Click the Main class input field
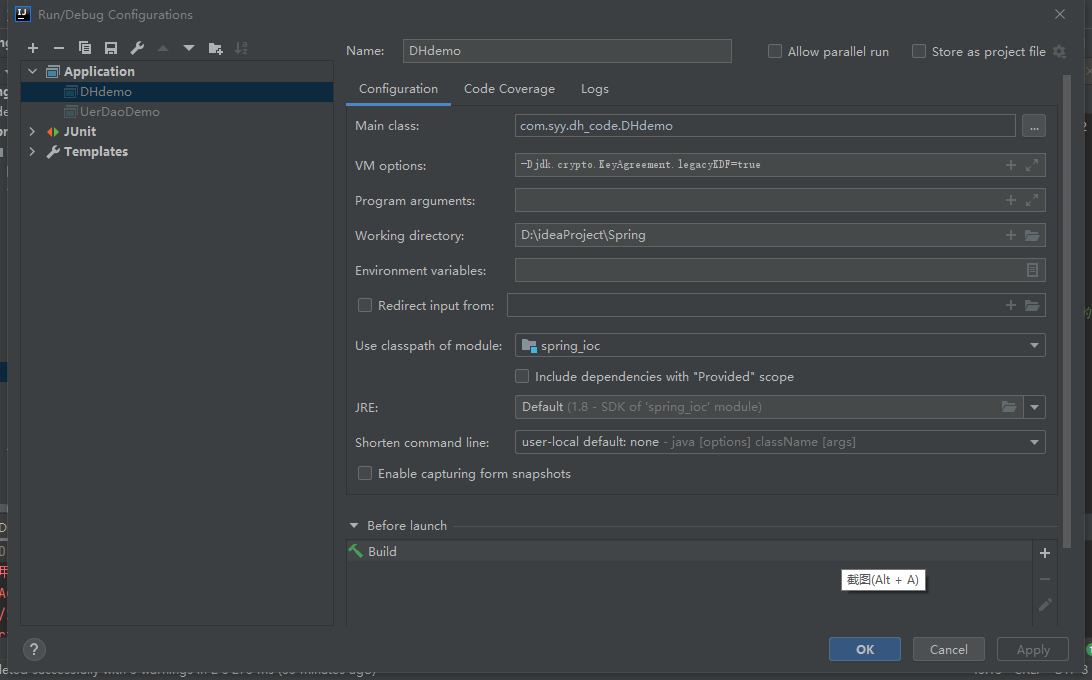This screenshot has height=680, width=1092. tap(765, 126)
